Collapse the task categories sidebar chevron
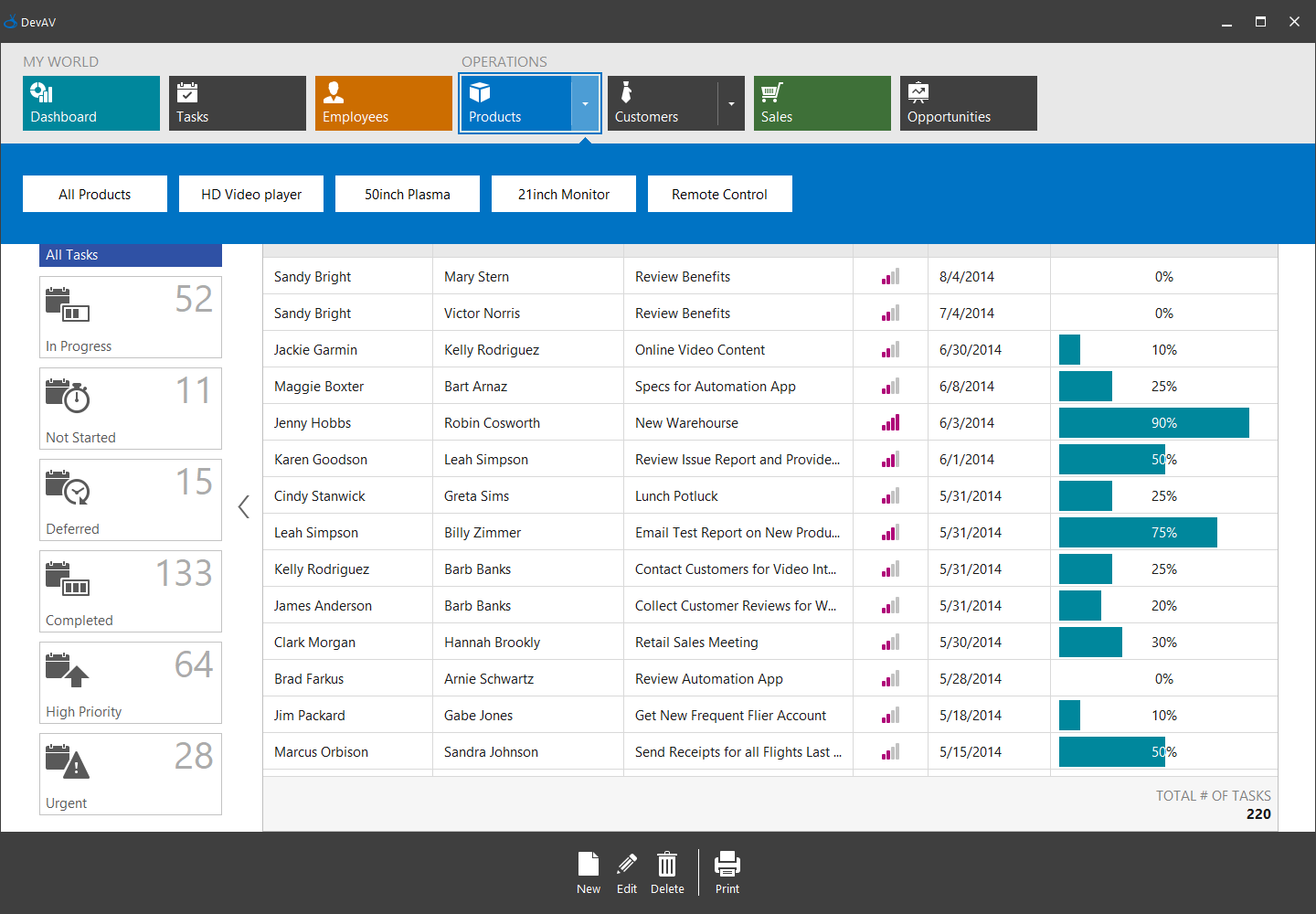Viewport: 1316px width, 914px height. [243, 506]
